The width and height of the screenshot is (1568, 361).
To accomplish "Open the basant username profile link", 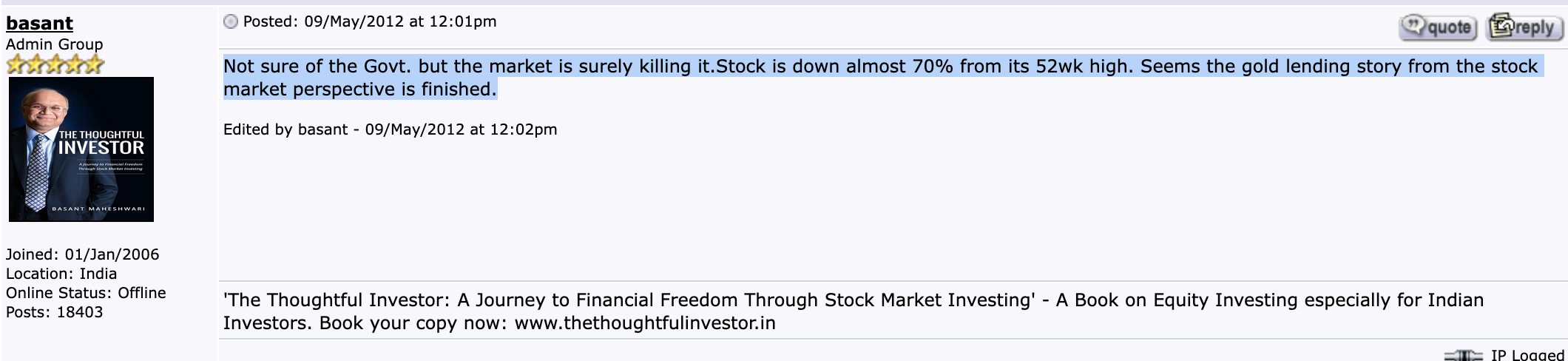I will click(39, 24).
